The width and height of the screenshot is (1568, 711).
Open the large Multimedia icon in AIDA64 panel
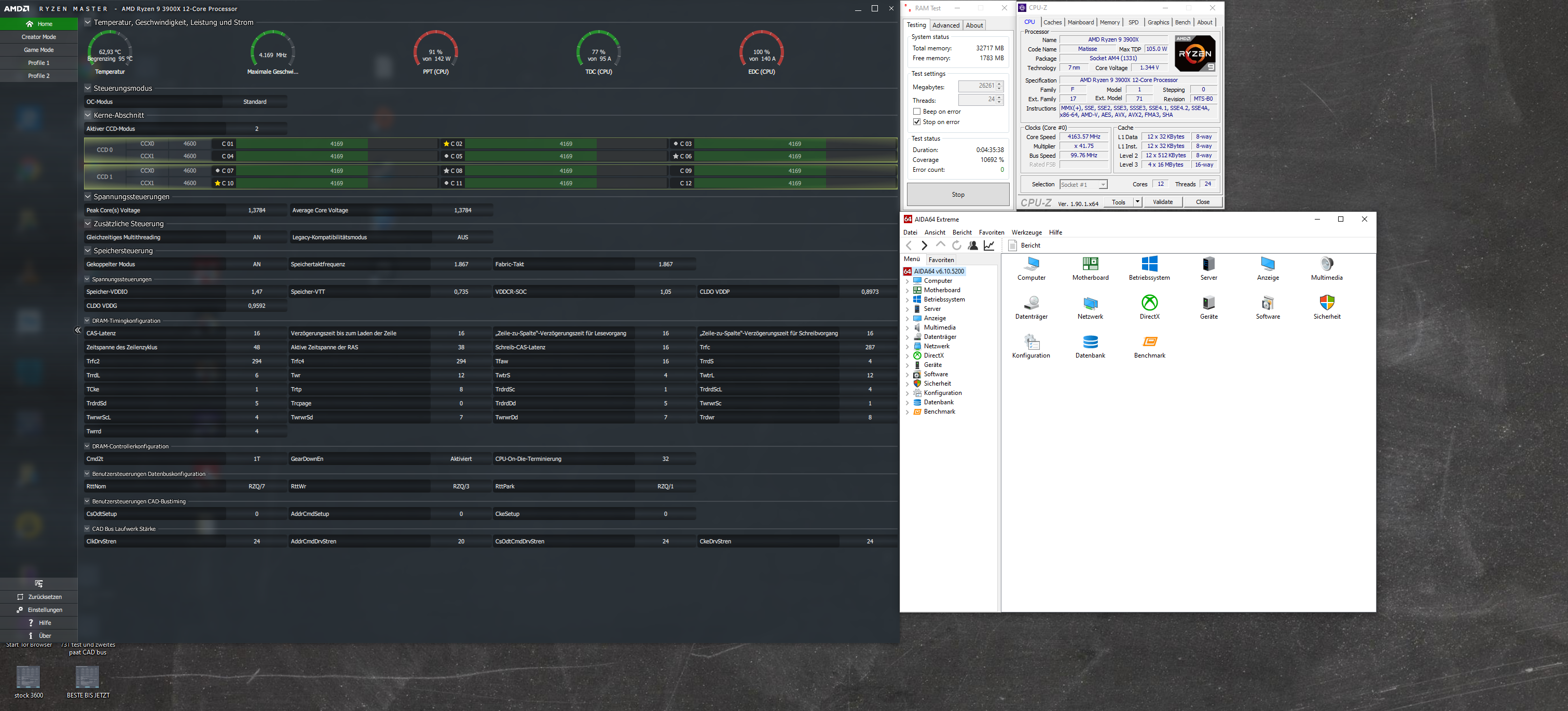coord(1327,268)
